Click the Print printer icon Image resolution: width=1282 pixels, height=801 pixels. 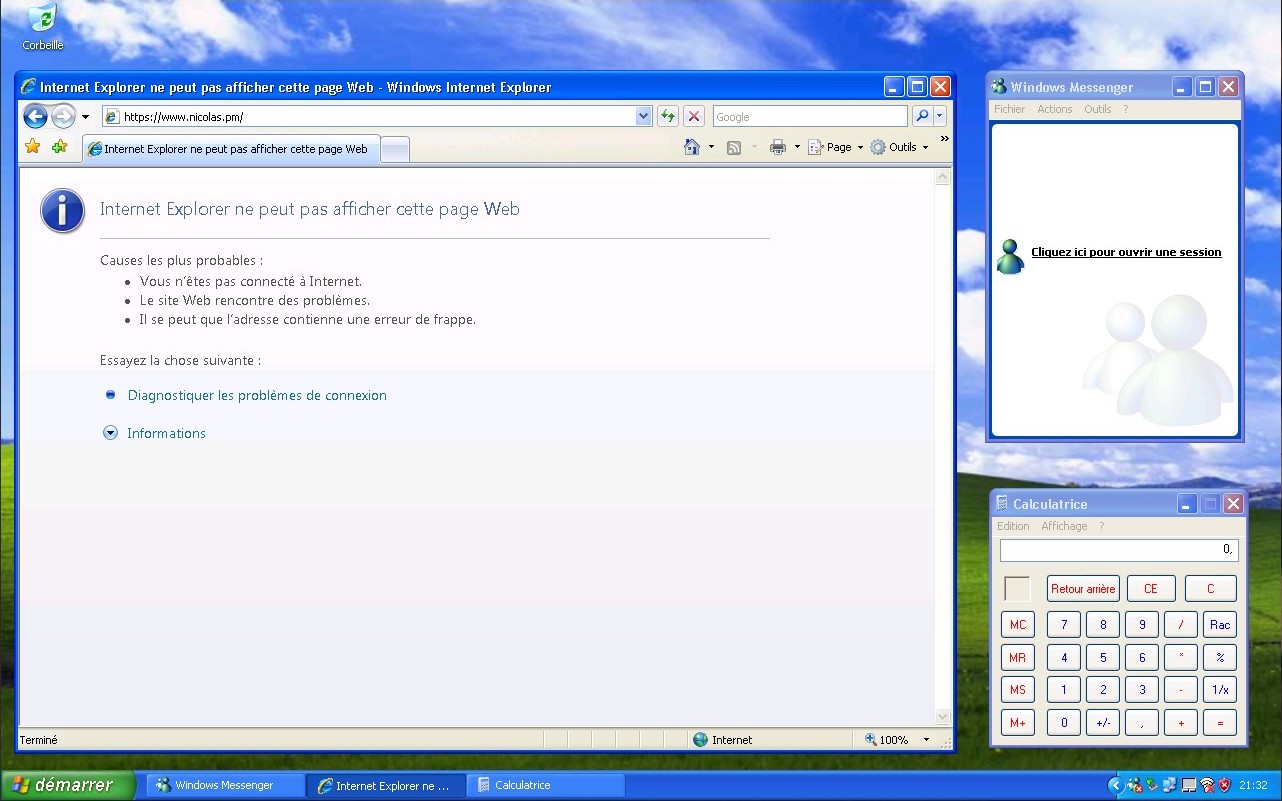[x=778, y=147]
